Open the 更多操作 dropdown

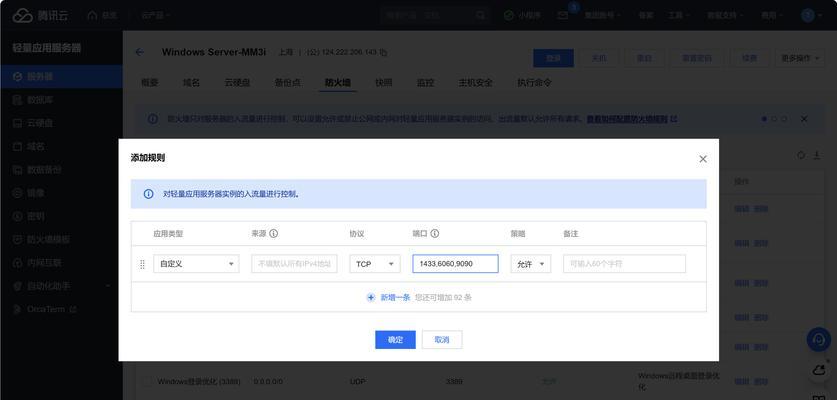coord(800,58)
